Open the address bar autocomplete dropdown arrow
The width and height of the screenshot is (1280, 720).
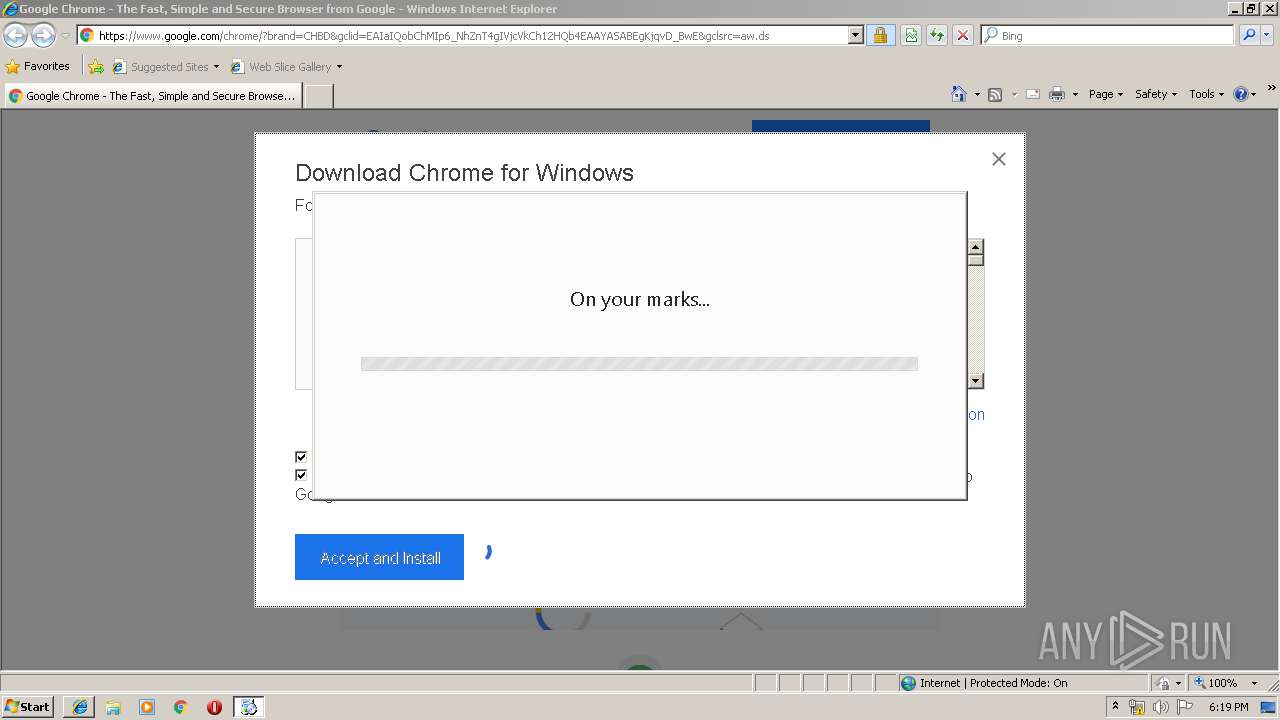click(x=855, y=35)
